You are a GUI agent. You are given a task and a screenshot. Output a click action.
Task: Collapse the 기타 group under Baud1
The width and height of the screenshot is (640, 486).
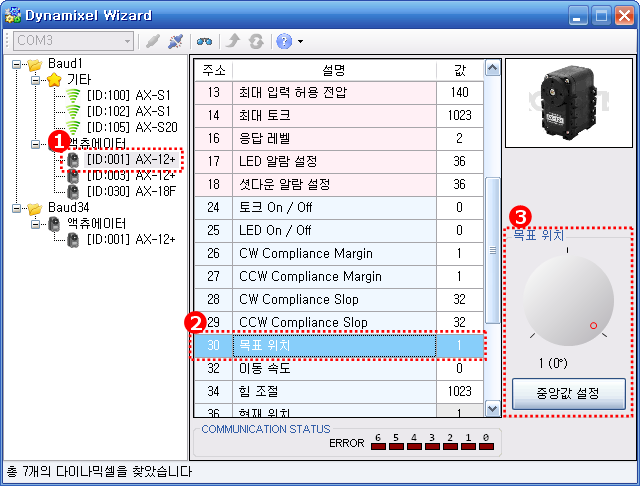pyautogui.click(x=35, y=80)
